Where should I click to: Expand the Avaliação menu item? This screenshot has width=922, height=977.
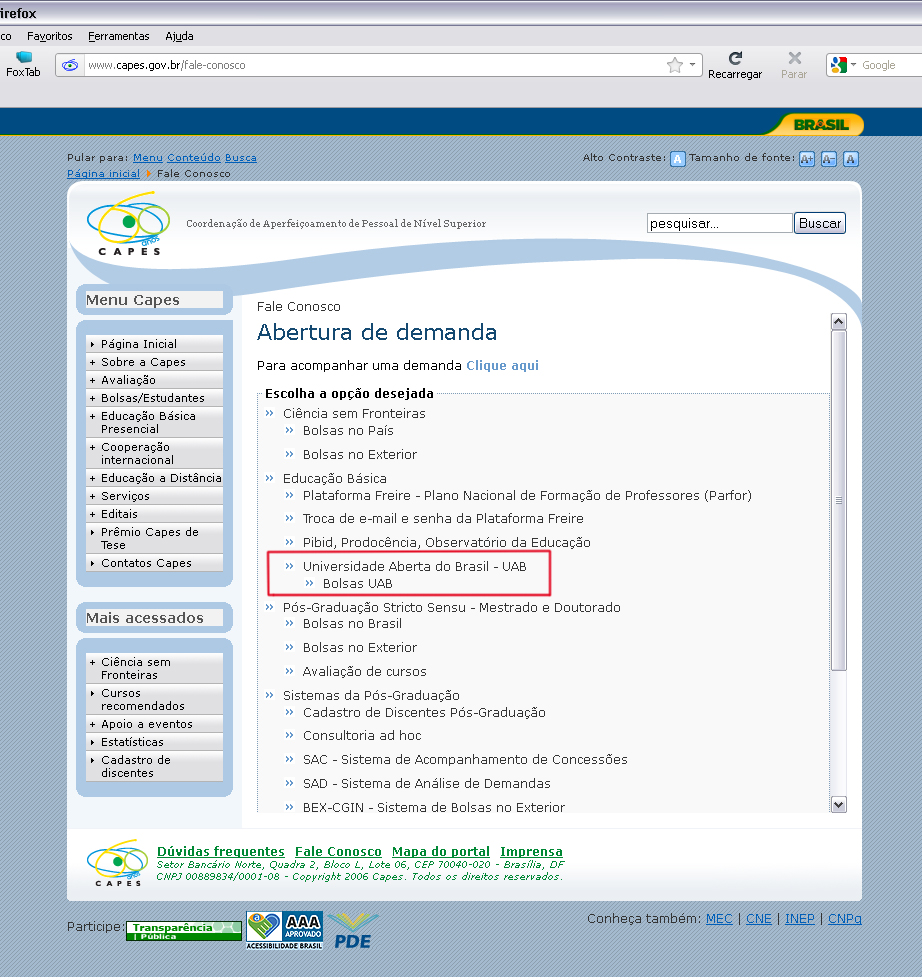(154, 380)
